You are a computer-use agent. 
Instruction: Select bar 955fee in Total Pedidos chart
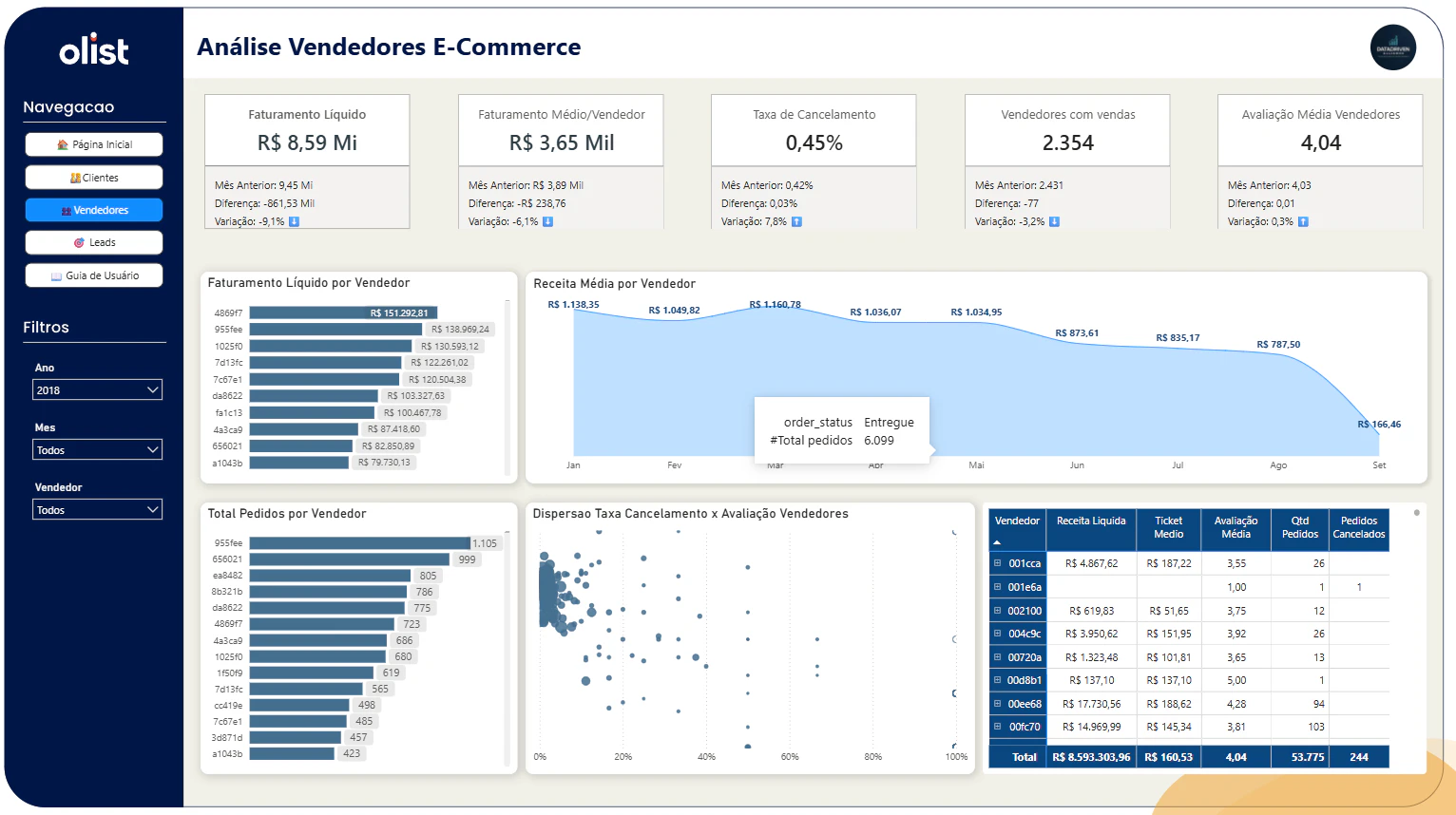pyautogui.click(x=360, y=543)
